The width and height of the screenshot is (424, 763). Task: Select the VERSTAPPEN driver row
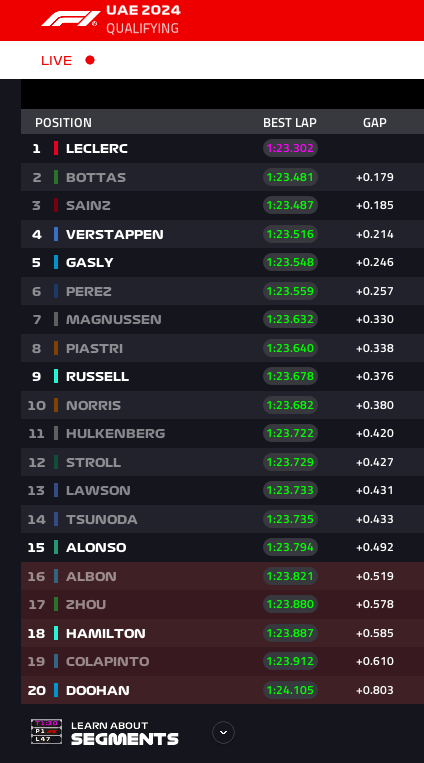222,234
